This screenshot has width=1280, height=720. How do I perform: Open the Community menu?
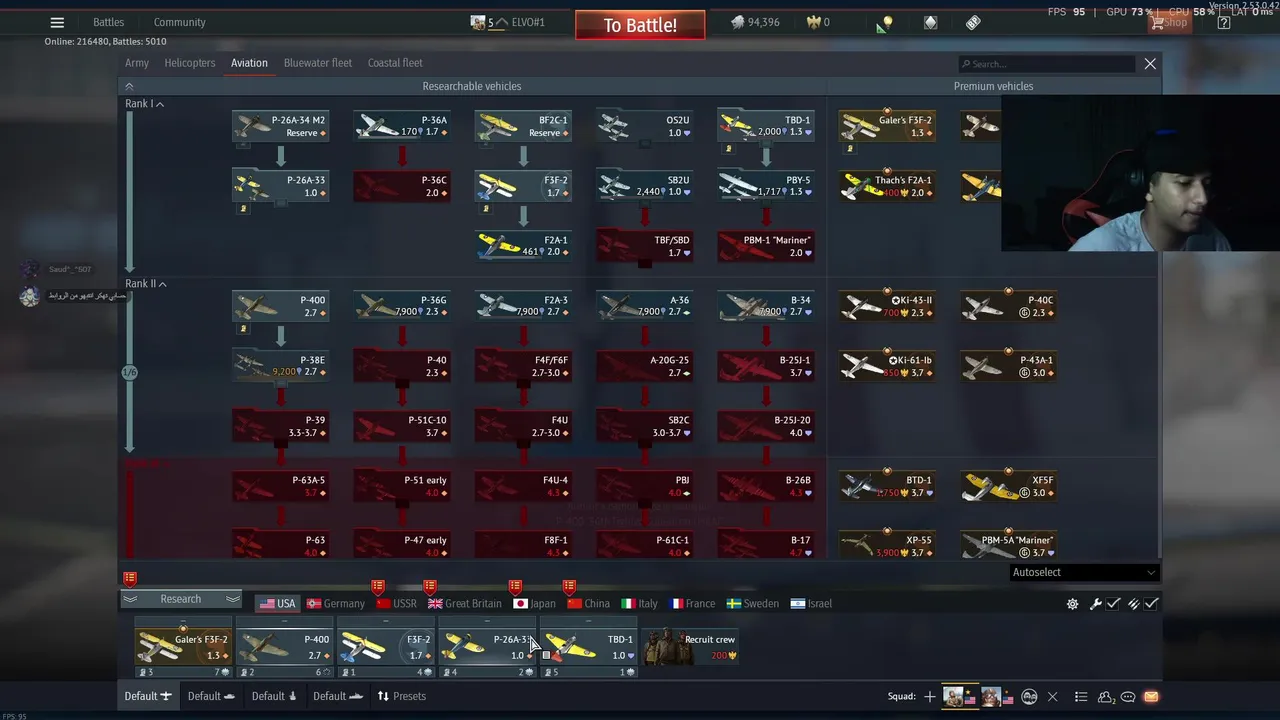coord(179,22)
